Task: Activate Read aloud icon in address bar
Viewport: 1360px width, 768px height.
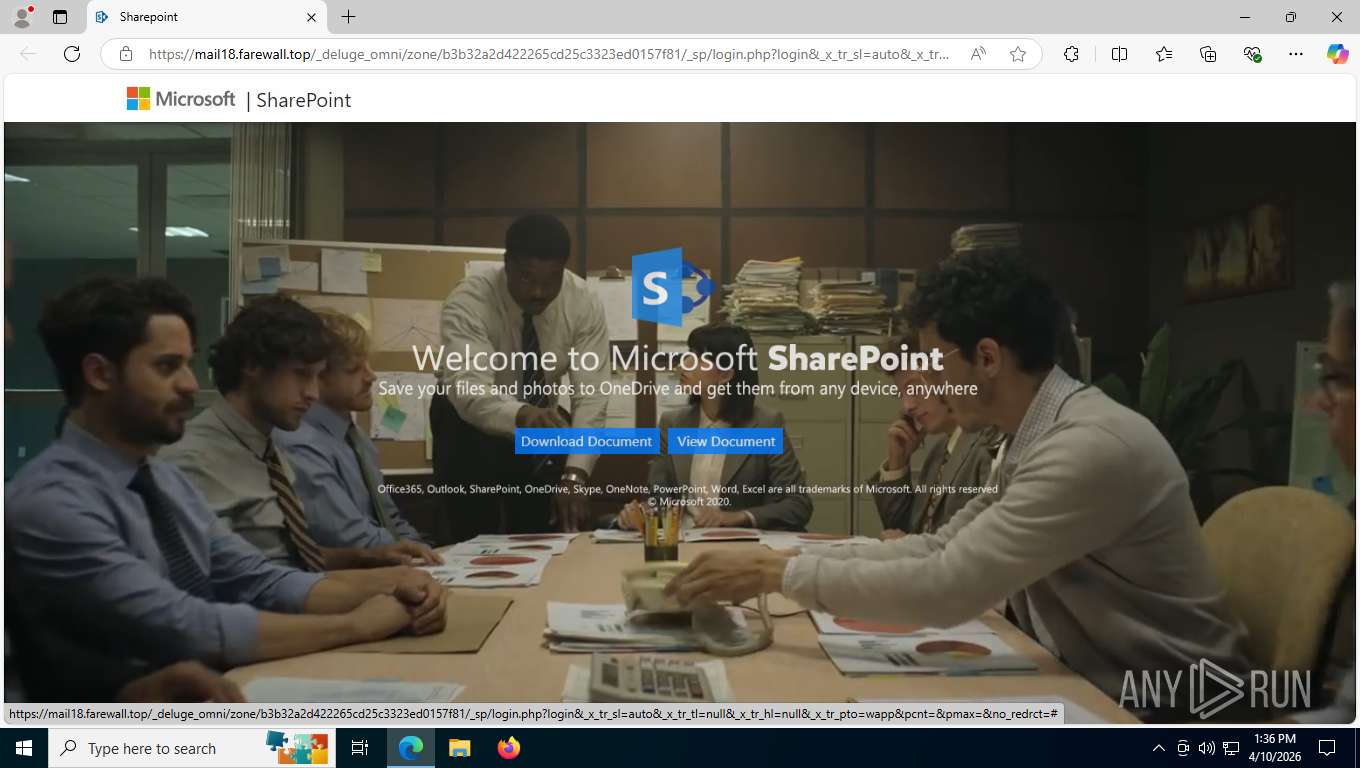Action: coord(978,54)
